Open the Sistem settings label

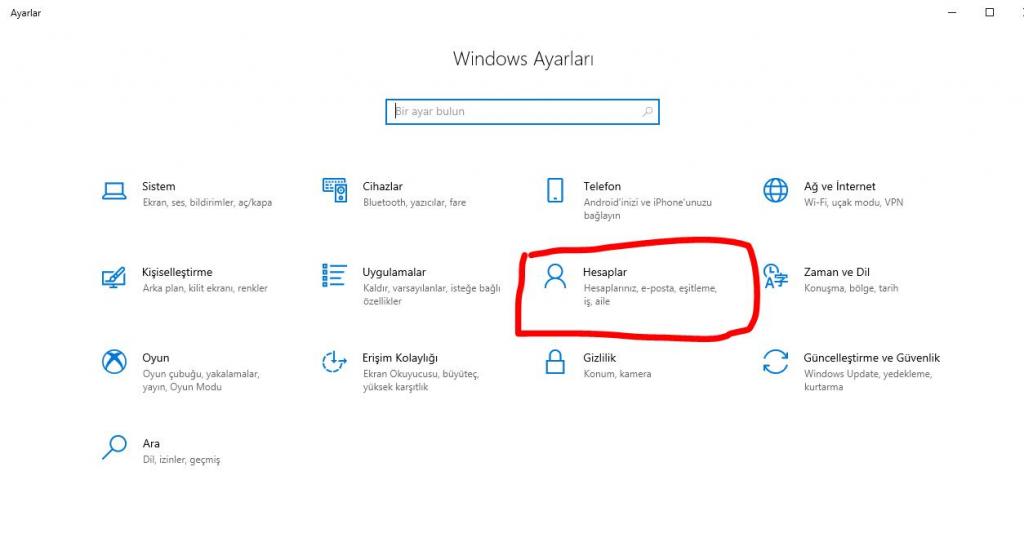pyautogui.click(x=159, y=186)
